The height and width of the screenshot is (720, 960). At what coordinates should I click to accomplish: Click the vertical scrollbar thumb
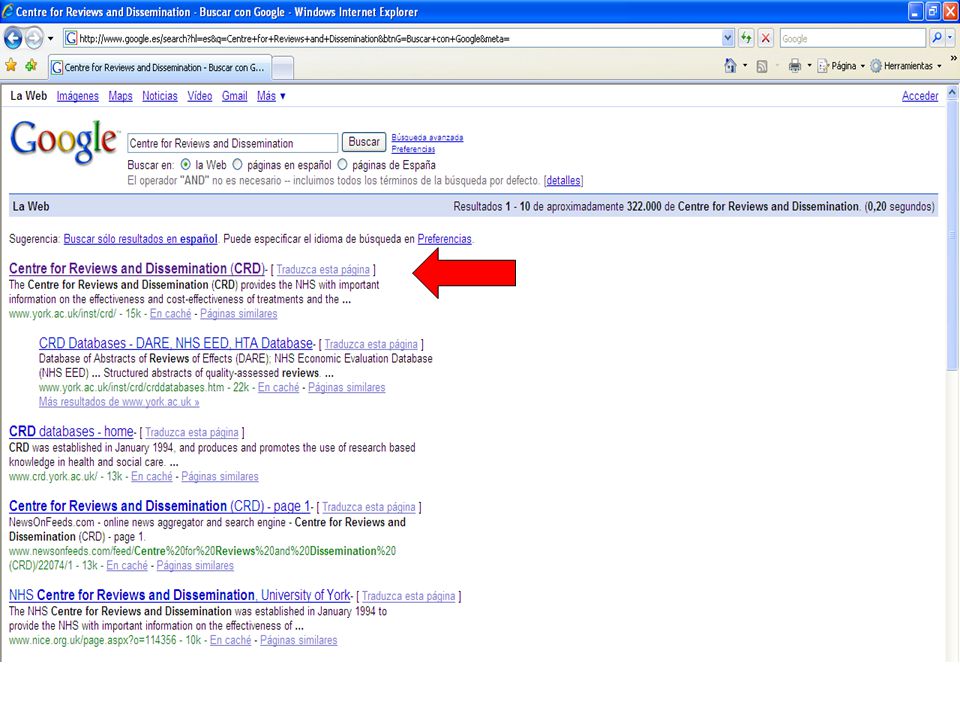coord(953,236)
